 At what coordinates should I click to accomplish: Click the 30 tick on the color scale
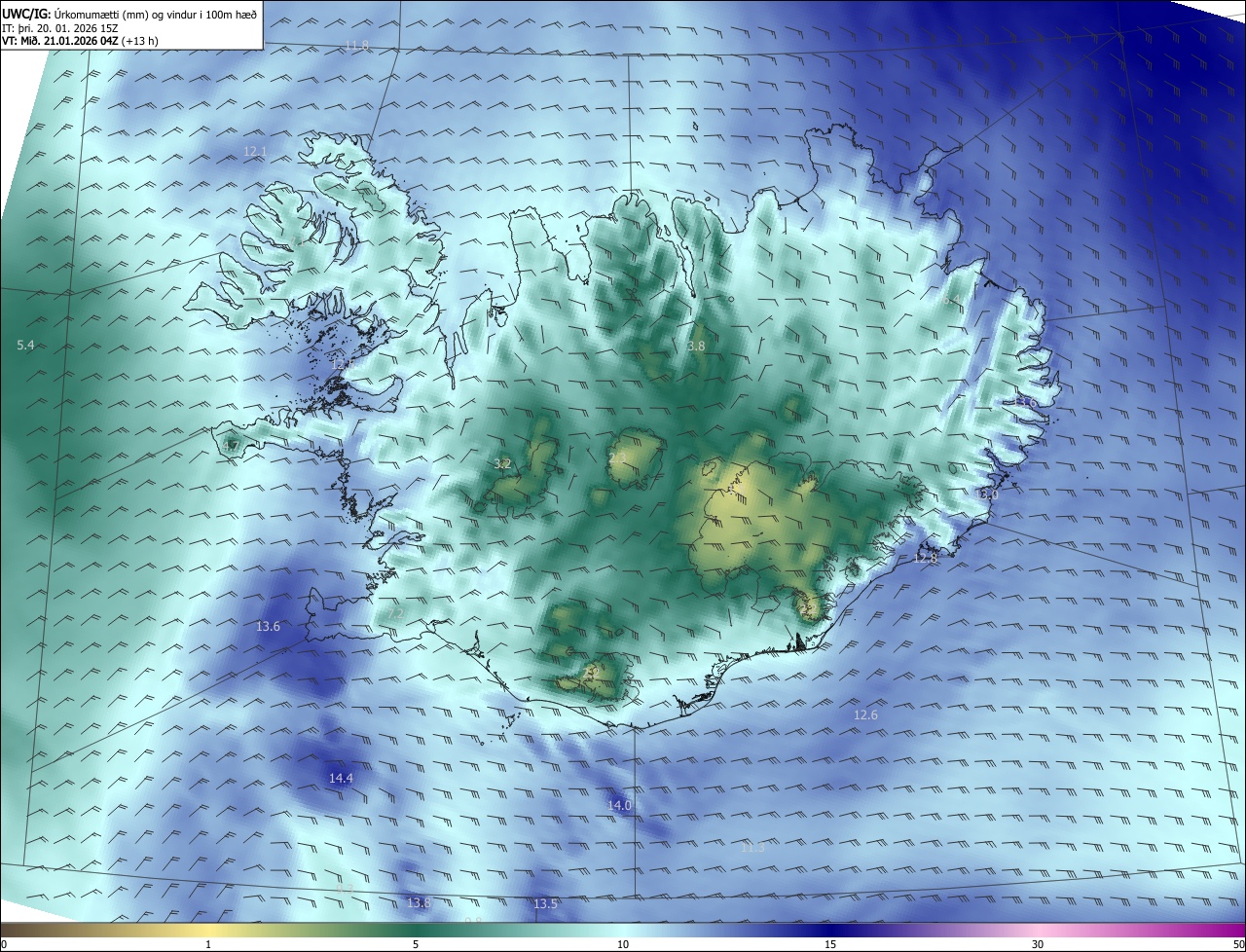1038,944
